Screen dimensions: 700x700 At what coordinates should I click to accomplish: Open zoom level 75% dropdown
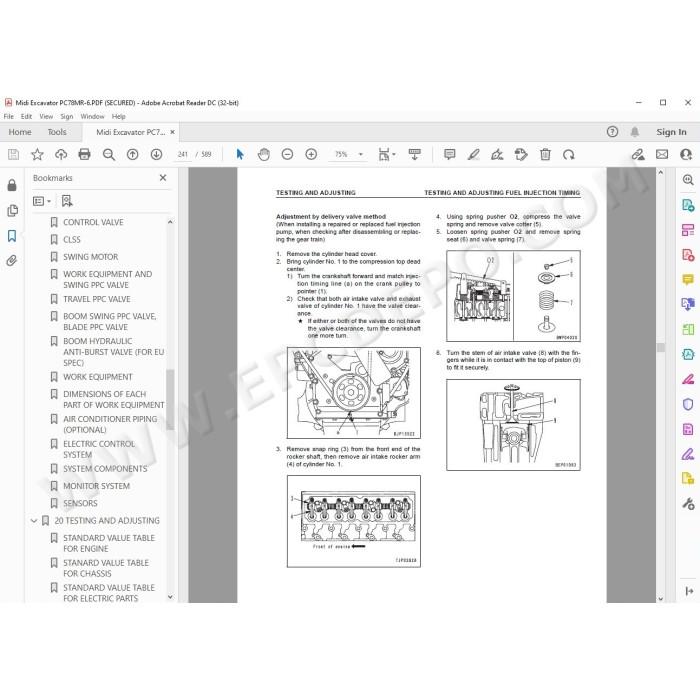[361, 154]
